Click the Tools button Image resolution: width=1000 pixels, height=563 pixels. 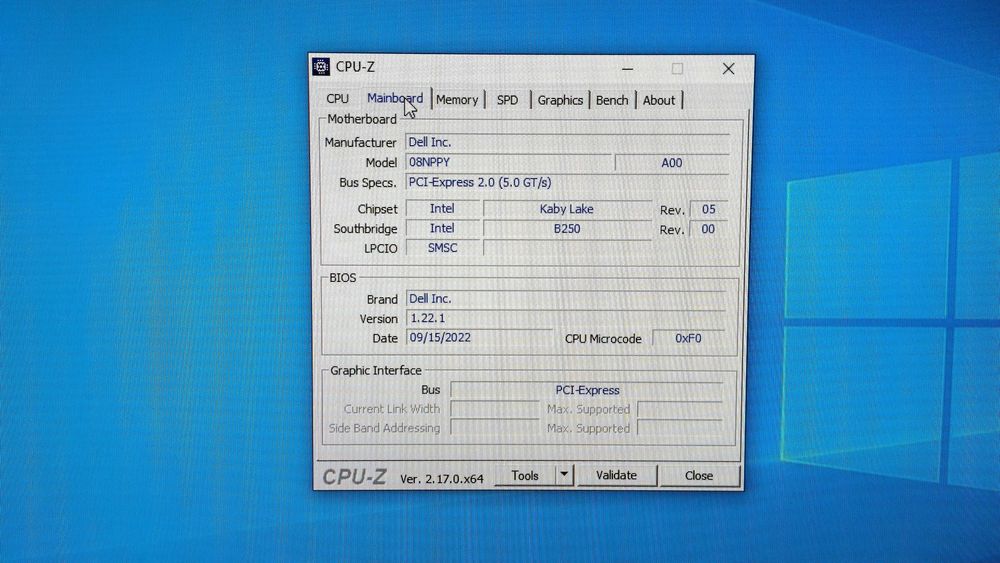(525, 476)
